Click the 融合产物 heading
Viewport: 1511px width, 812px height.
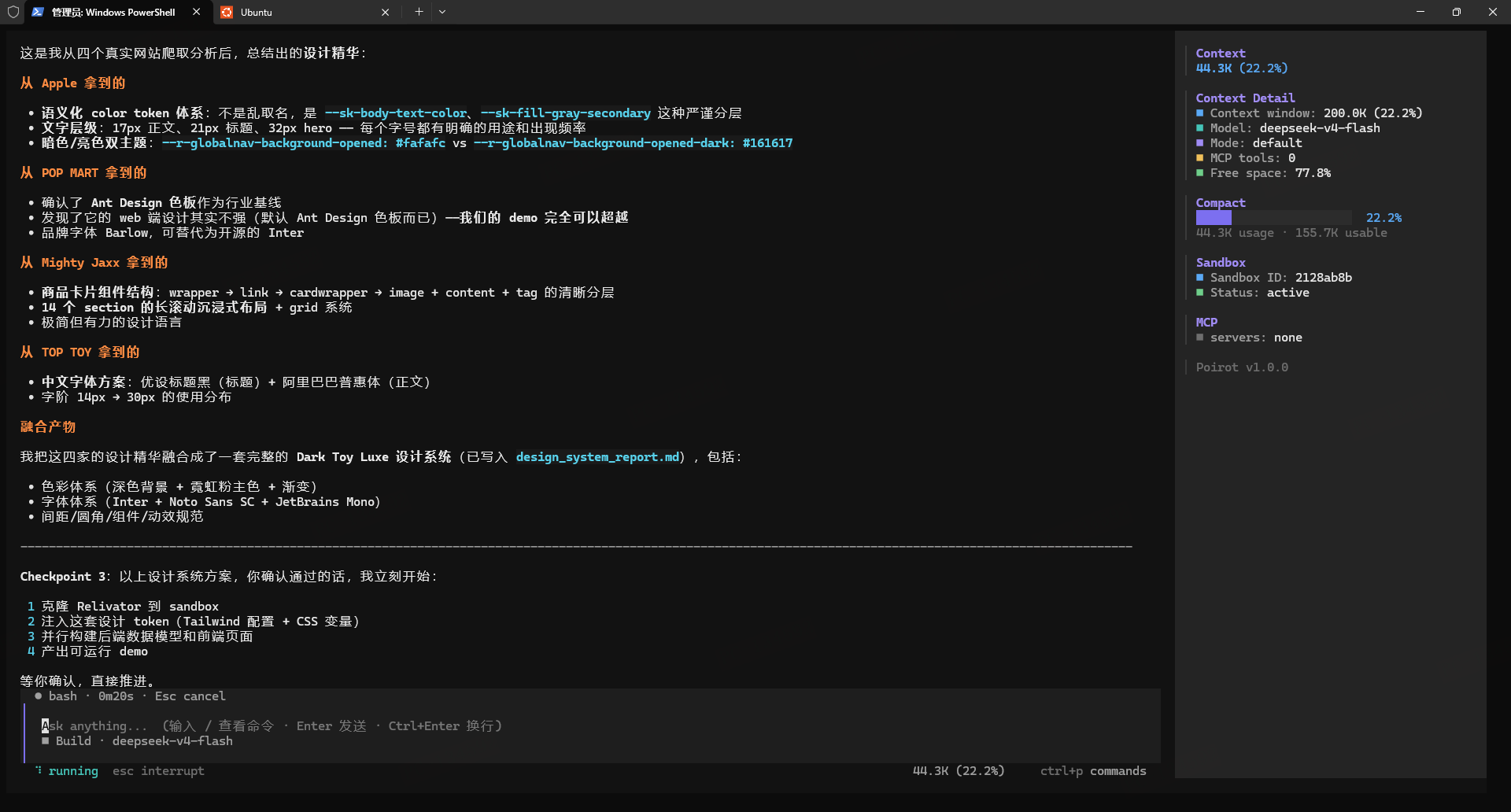pyautogui.click(x=48, y=427)
